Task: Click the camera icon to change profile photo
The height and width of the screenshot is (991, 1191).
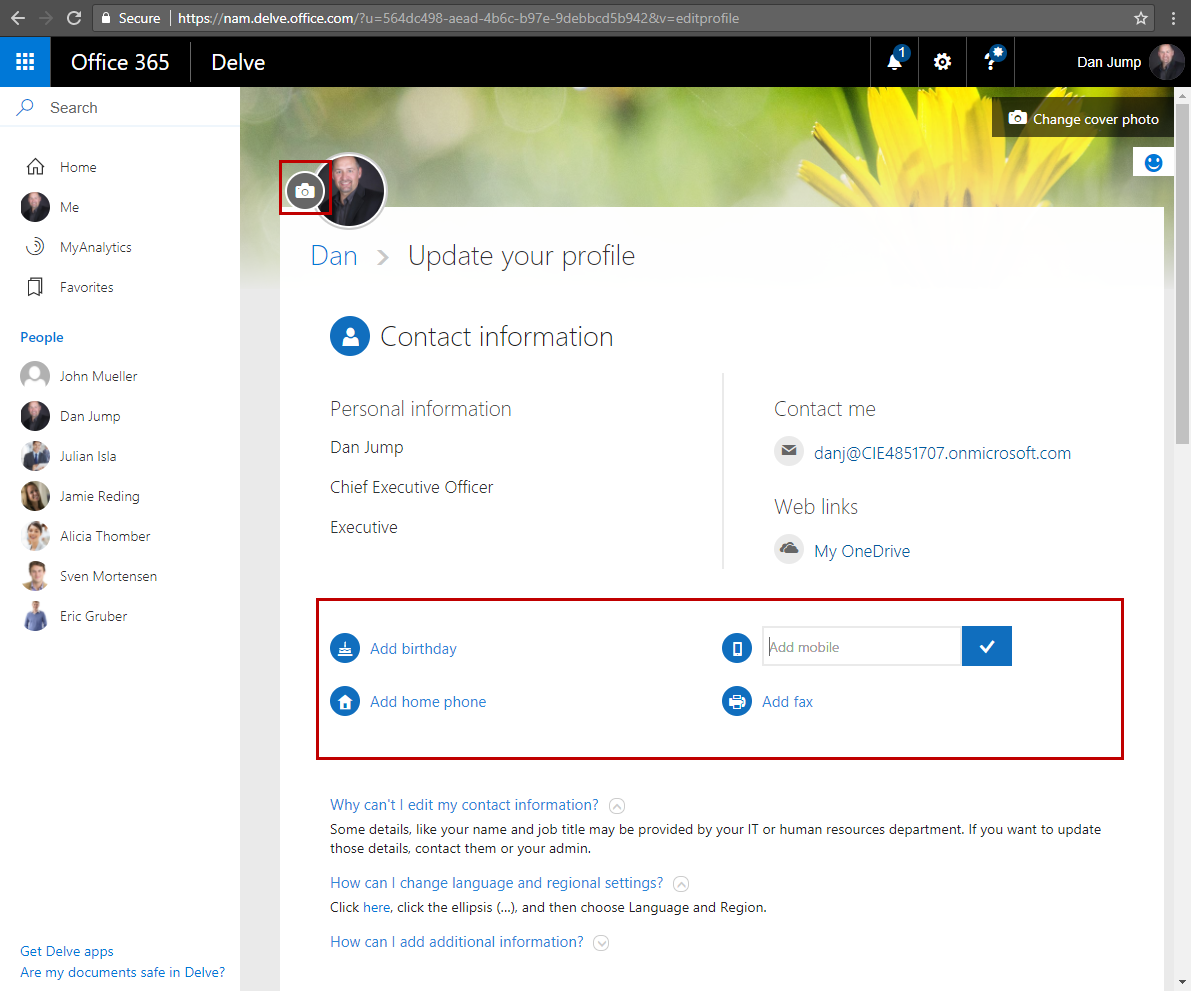Action: click(305, 191)
